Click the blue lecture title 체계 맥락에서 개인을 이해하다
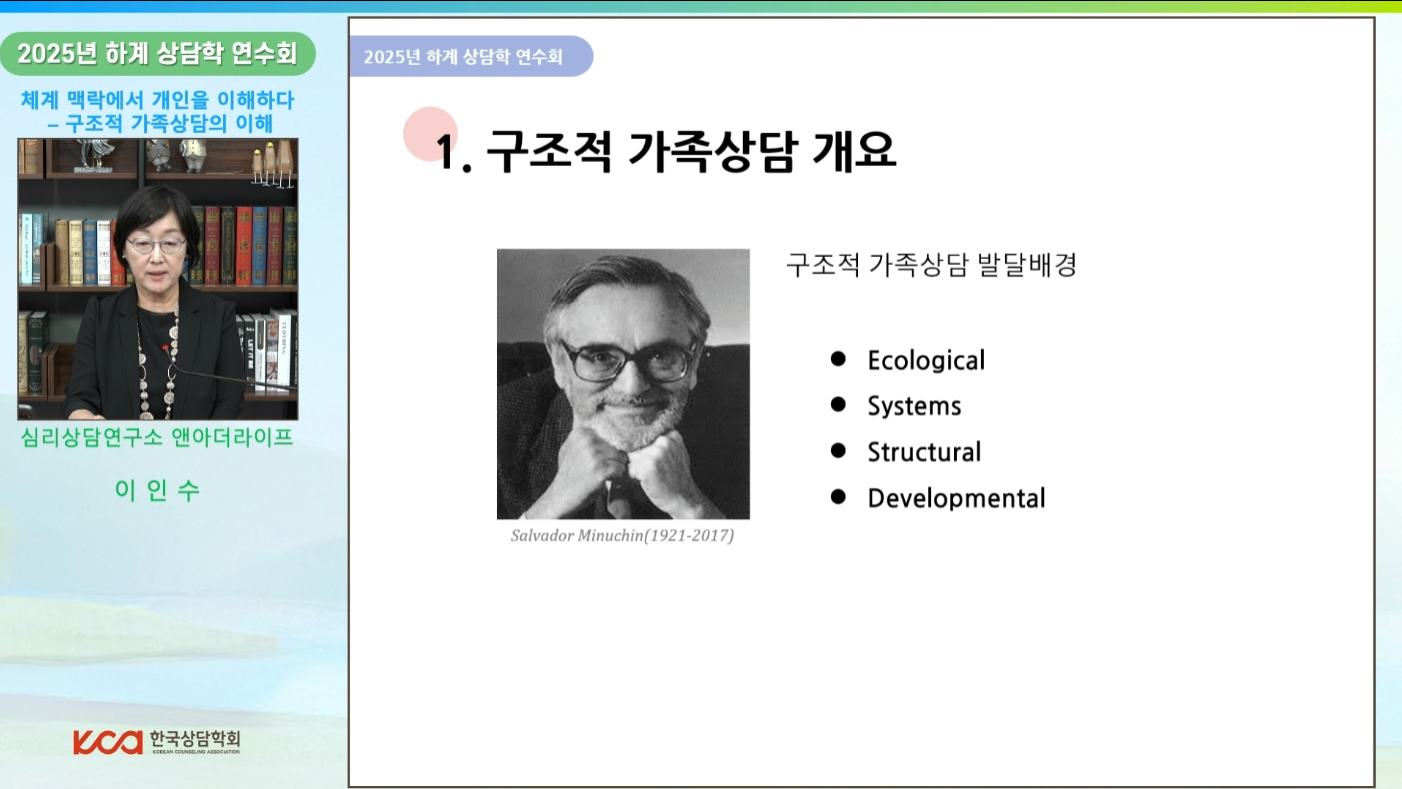 click(x=158, y=101)
